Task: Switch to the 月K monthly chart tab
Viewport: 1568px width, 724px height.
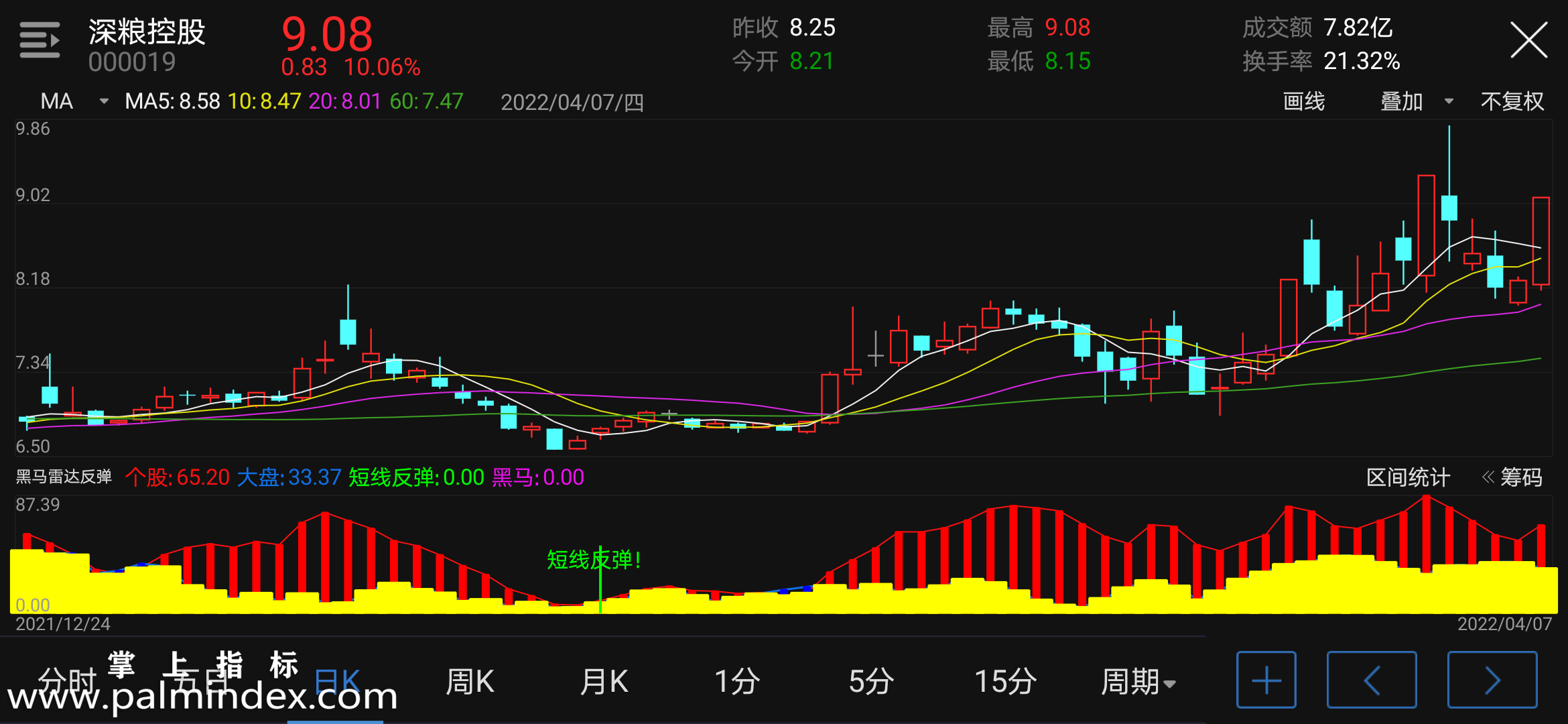Action: point(604,681)
